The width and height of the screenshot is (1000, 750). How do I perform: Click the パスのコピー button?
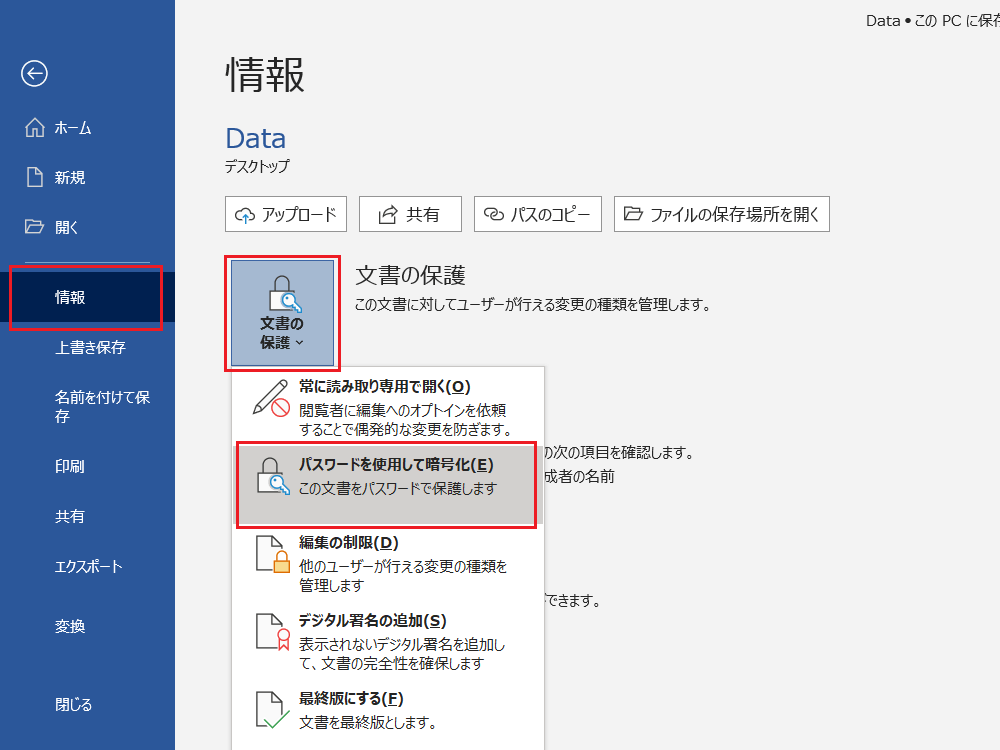pos(538,214)
